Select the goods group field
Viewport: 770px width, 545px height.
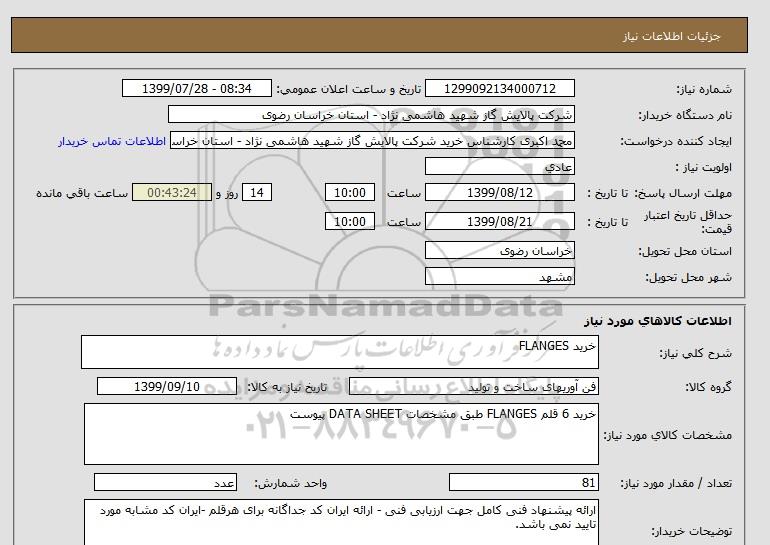[473, 386]
